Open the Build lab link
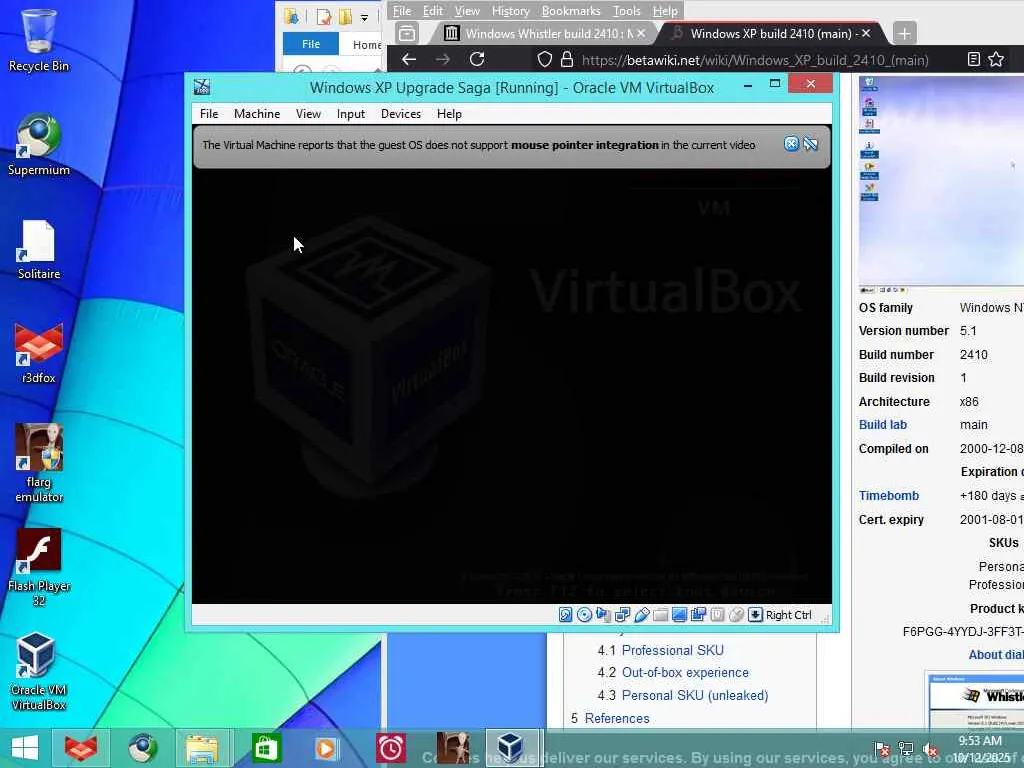 (x=882, y=424)
